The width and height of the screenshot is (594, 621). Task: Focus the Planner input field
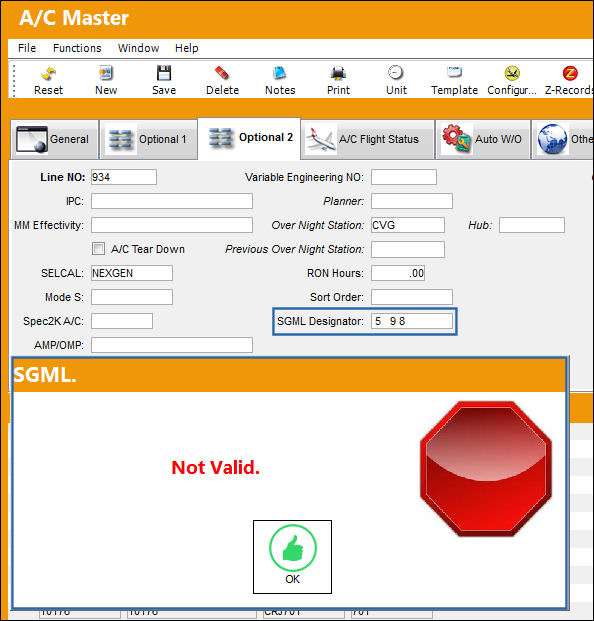pyautogui.click(x=411, y=201)
